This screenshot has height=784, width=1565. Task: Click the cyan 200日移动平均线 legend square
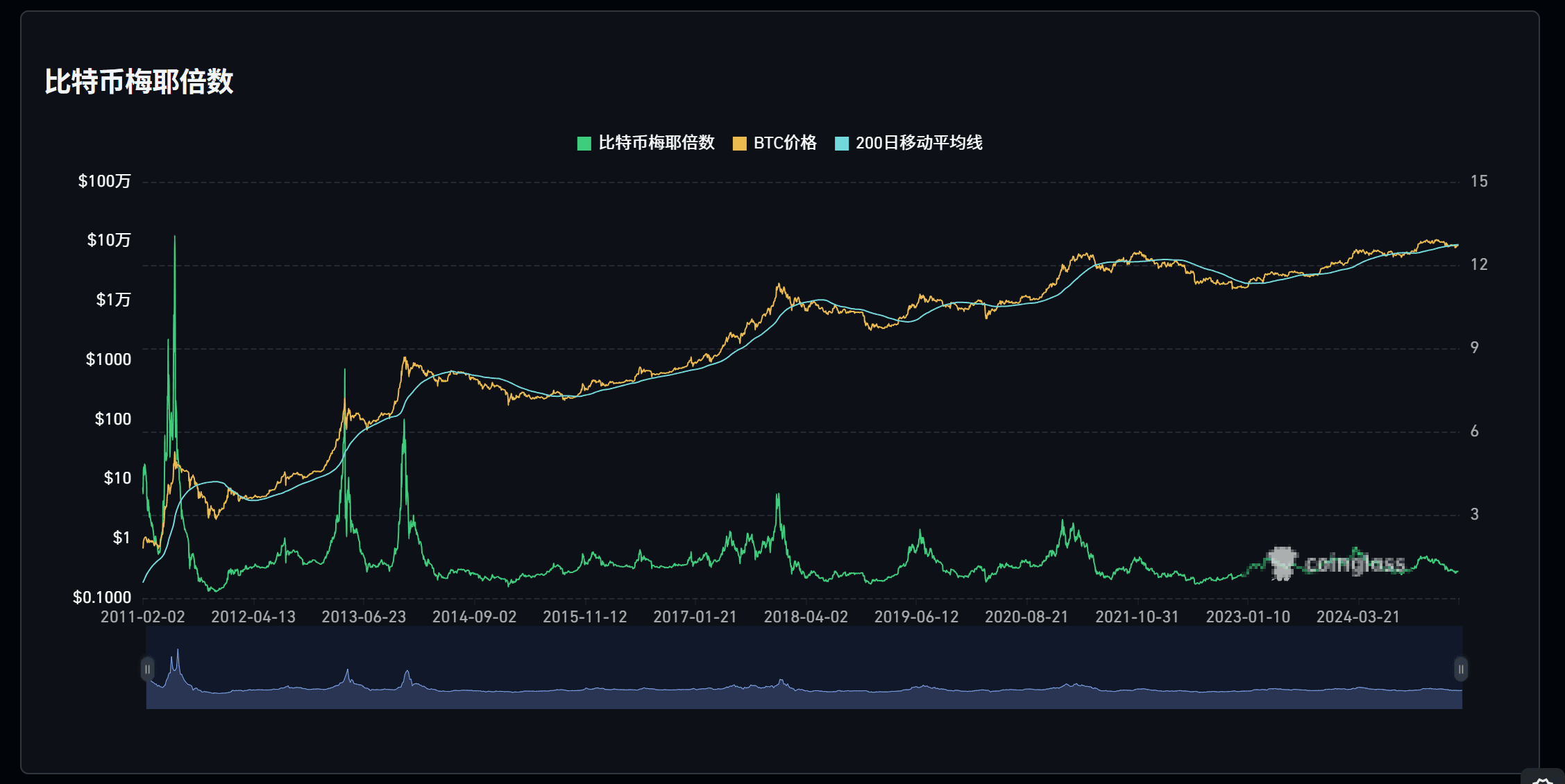pyautogui.click(x=841, y=143)
